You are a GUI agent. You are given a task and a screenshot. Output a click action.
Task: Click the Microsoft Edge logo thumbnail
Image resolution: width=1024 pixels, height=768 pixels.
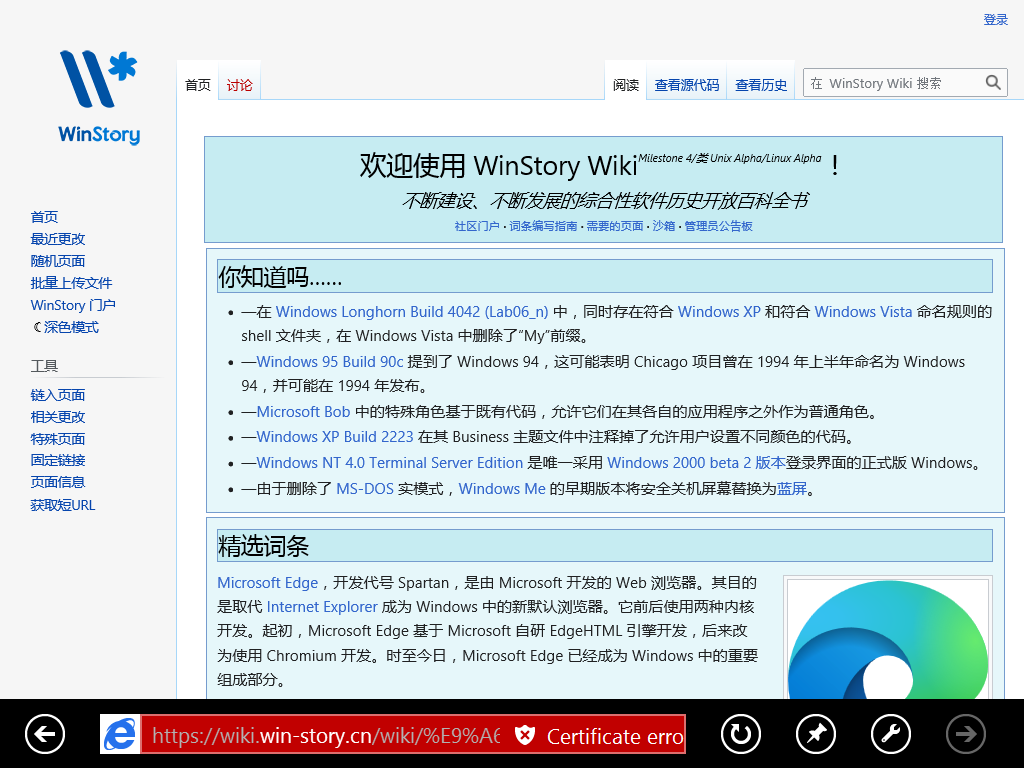[887, 640]
